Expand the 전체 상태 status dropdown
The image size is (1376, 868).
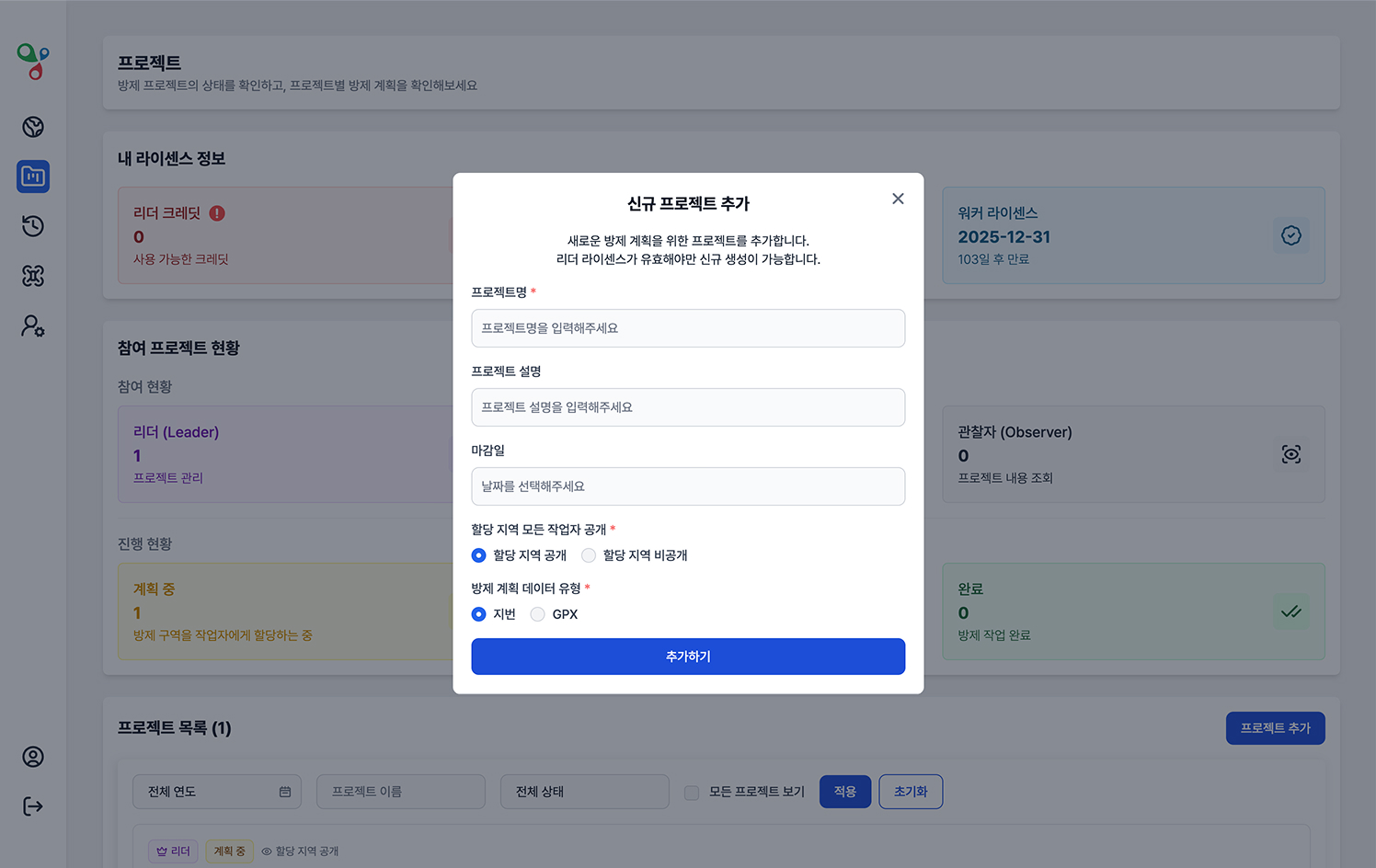click(584, 792)
